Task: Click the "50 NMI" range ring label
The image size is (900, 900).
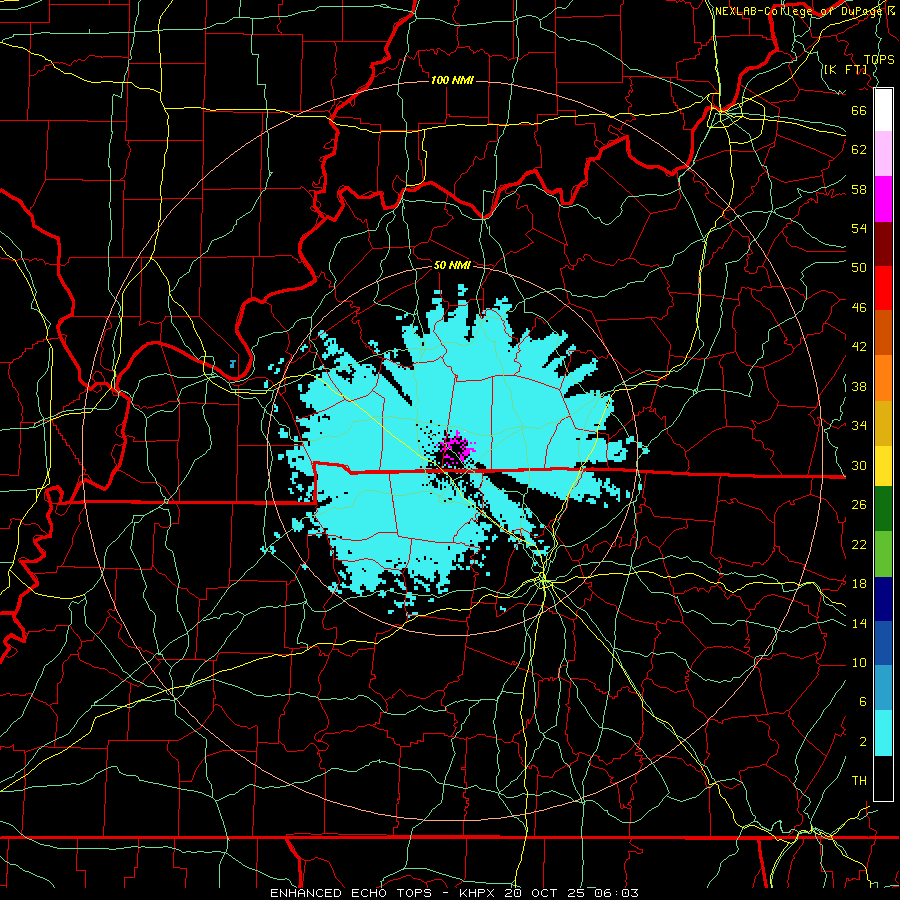Action: pyautogui.click(x=452, y=265)
